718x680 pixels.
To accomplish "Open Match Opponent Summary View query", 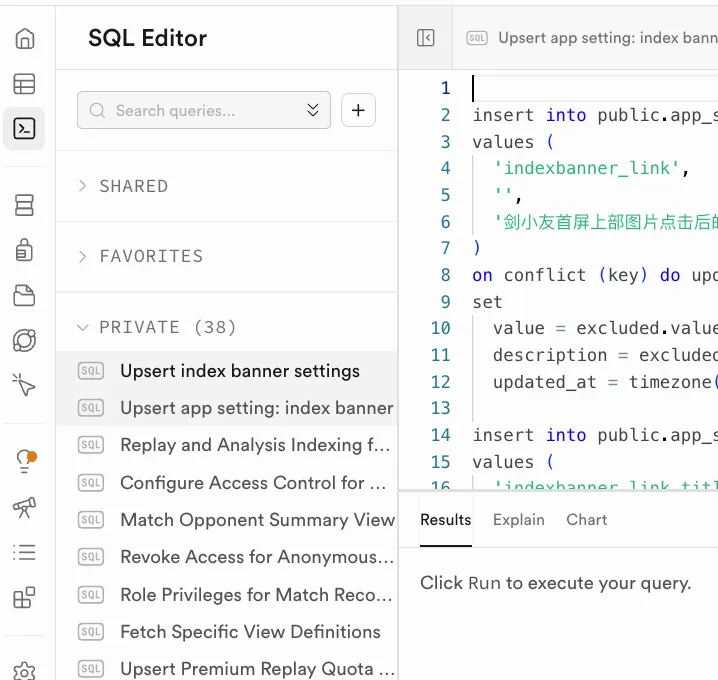I will [x=257, y=520].
